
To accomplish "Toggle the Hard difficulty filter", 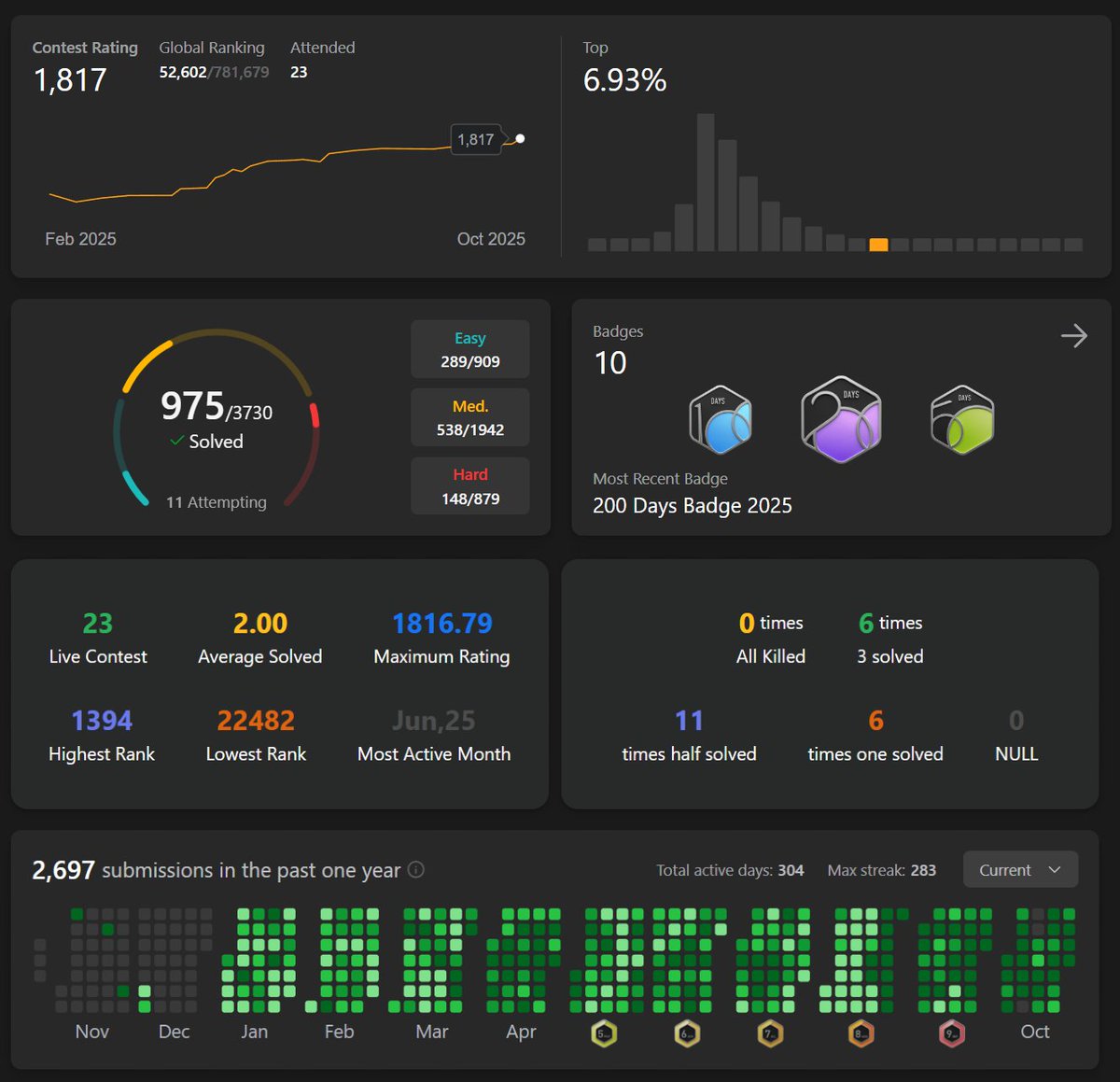I will coord(469,485).
